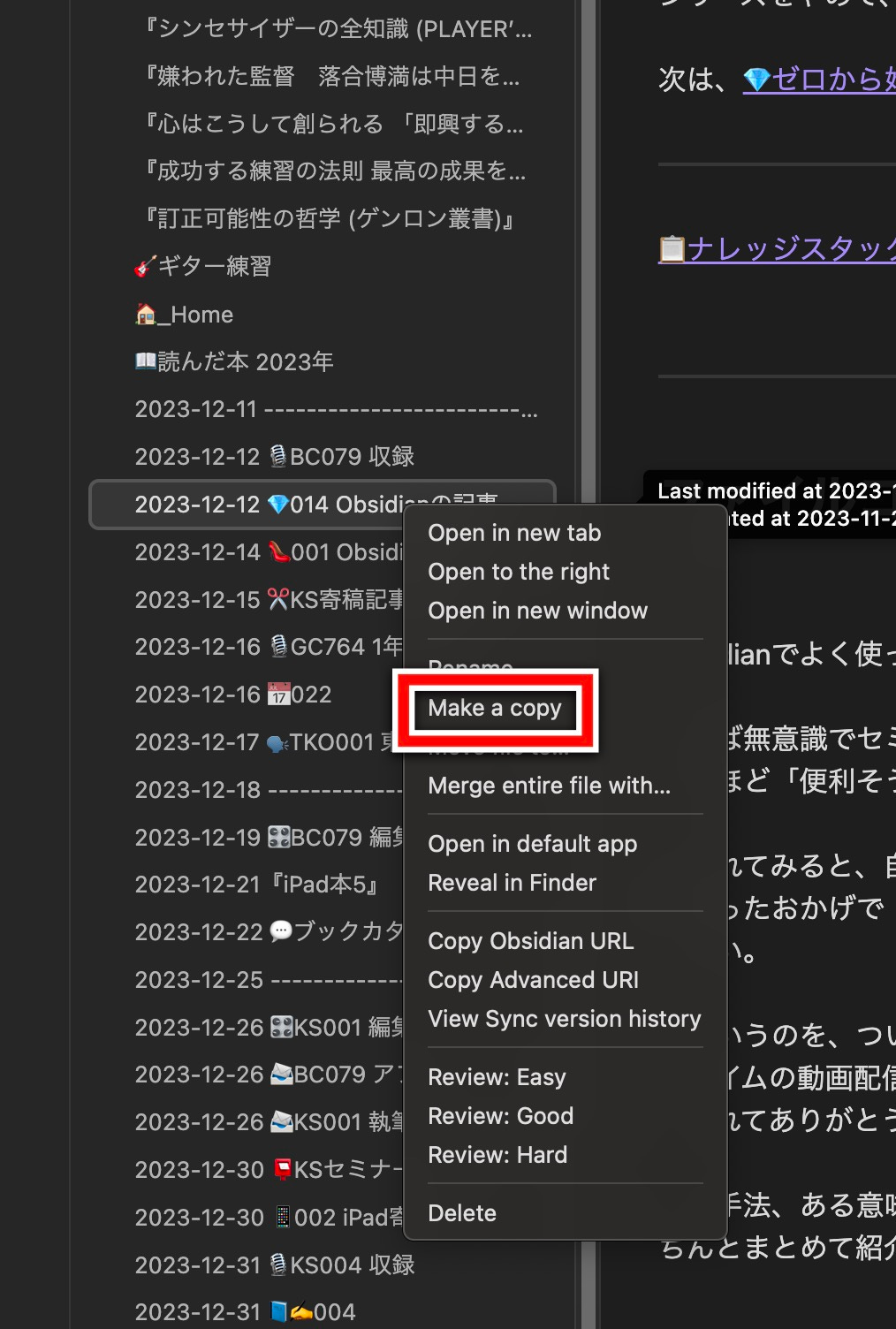Select View Sync version history
The height and width of the screenshot is (1329, 896).
(x=563, y=1019)
